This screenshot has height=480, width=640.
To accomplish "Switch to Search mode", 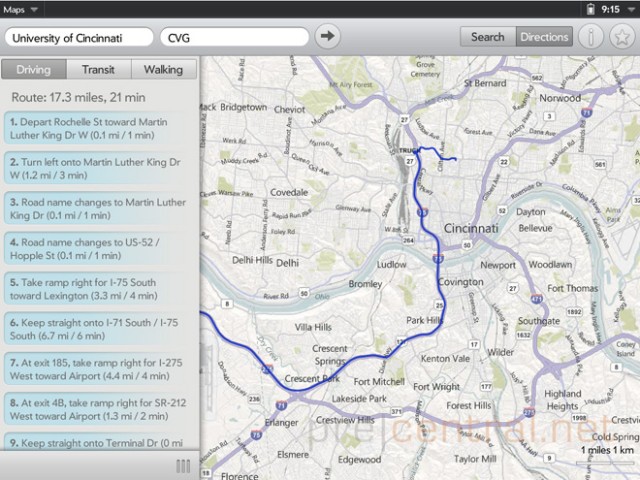I will coord(488,37).
